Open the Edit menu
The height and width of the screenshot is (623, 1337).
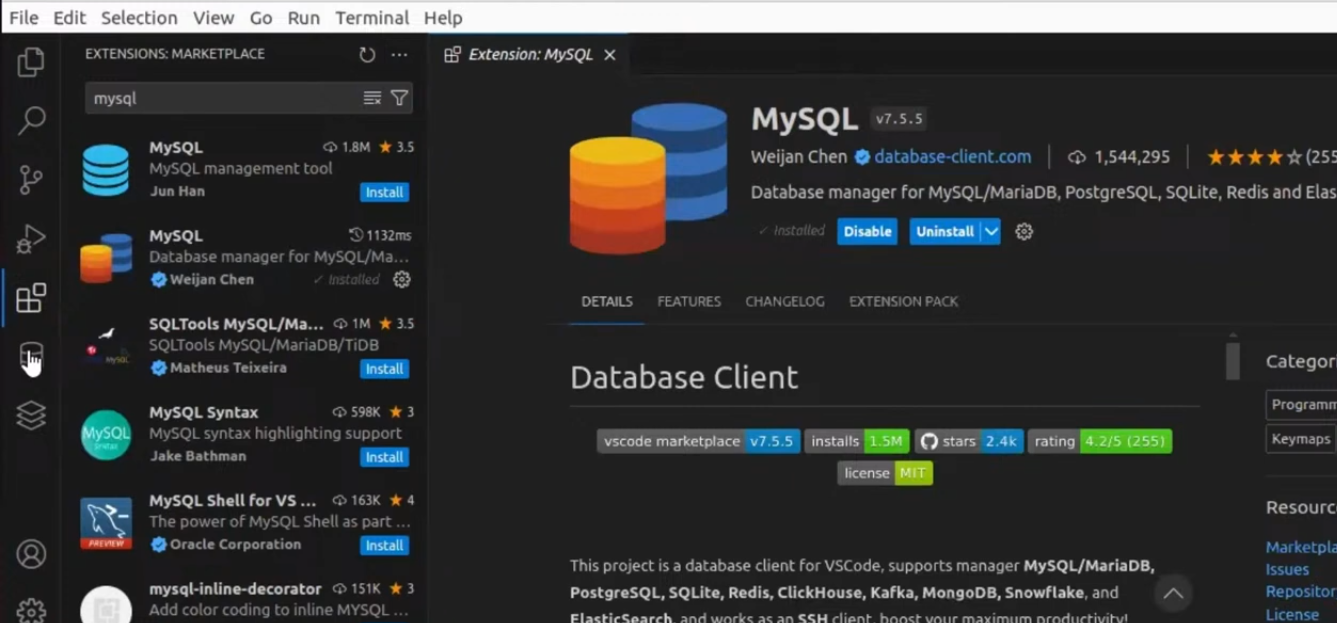(x=69, y=18)
